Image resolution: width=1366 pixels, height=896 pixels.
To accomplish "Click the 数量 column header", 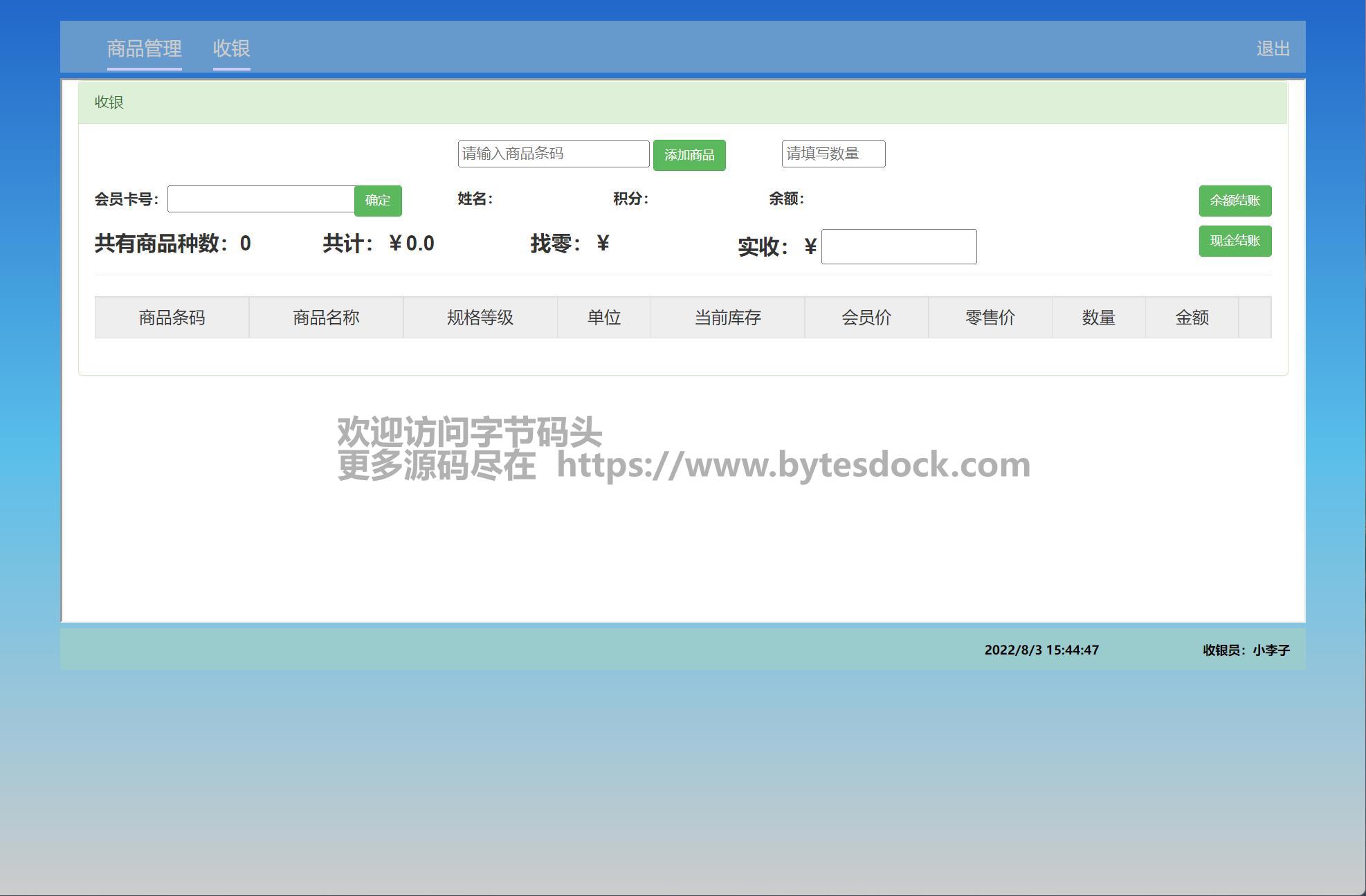I will (x=1098, y=318).
